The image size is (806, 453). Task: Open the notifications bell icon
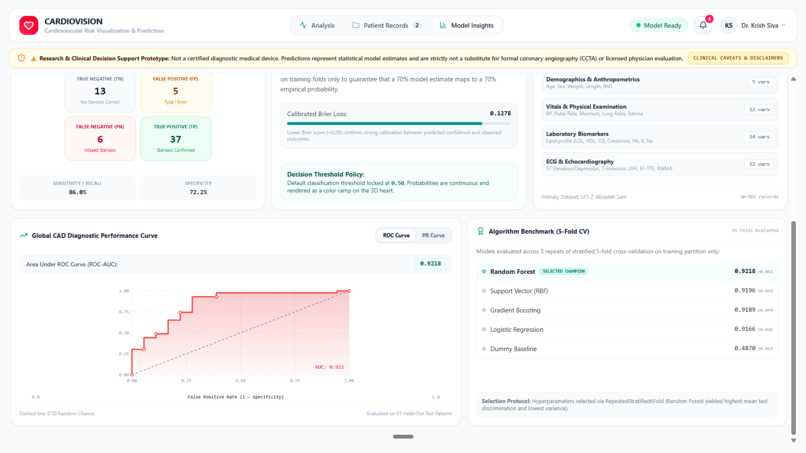703,25
